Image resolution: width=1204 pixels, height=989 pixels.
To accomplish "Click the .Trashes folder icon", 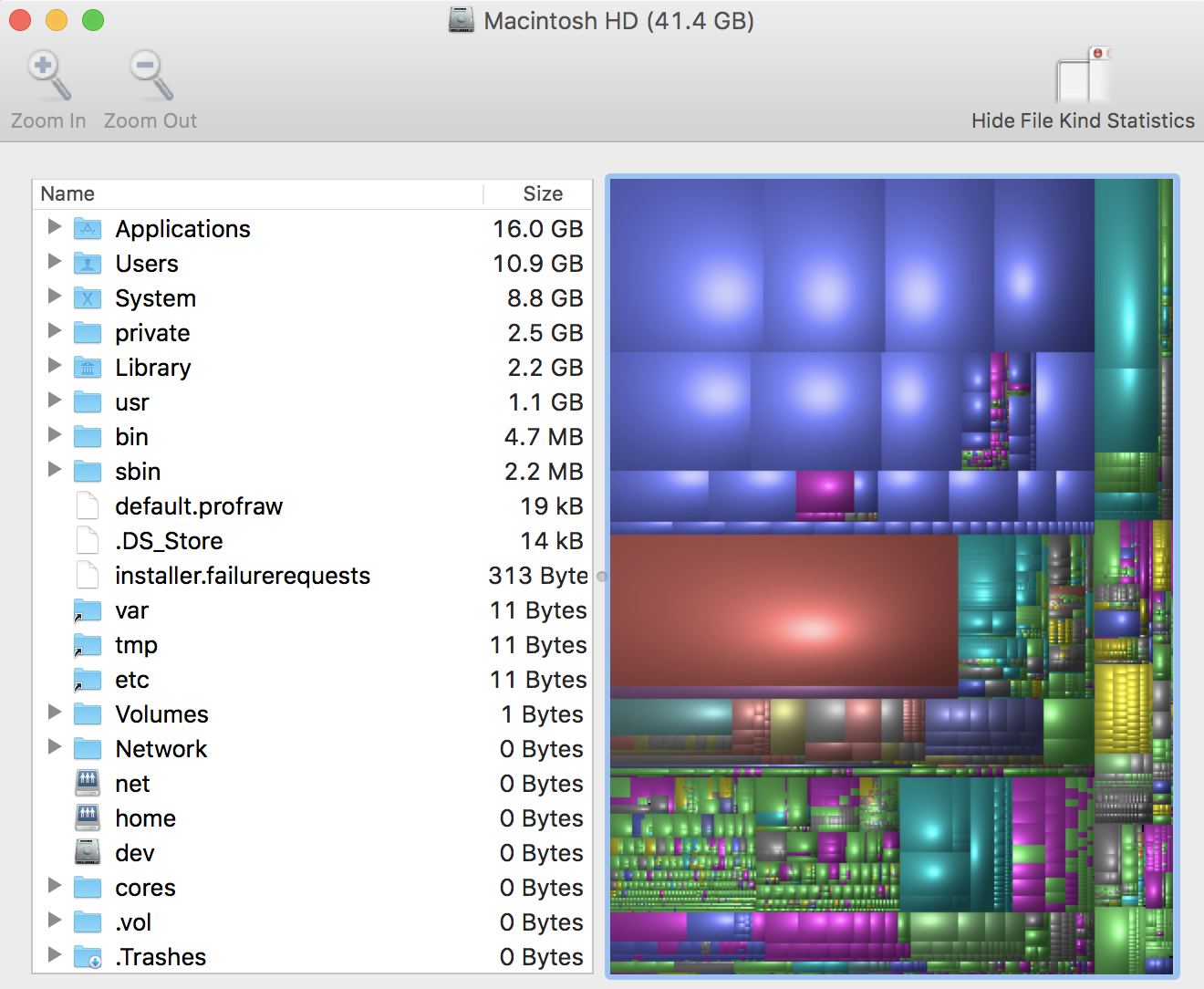I will (x=88, y=956).
